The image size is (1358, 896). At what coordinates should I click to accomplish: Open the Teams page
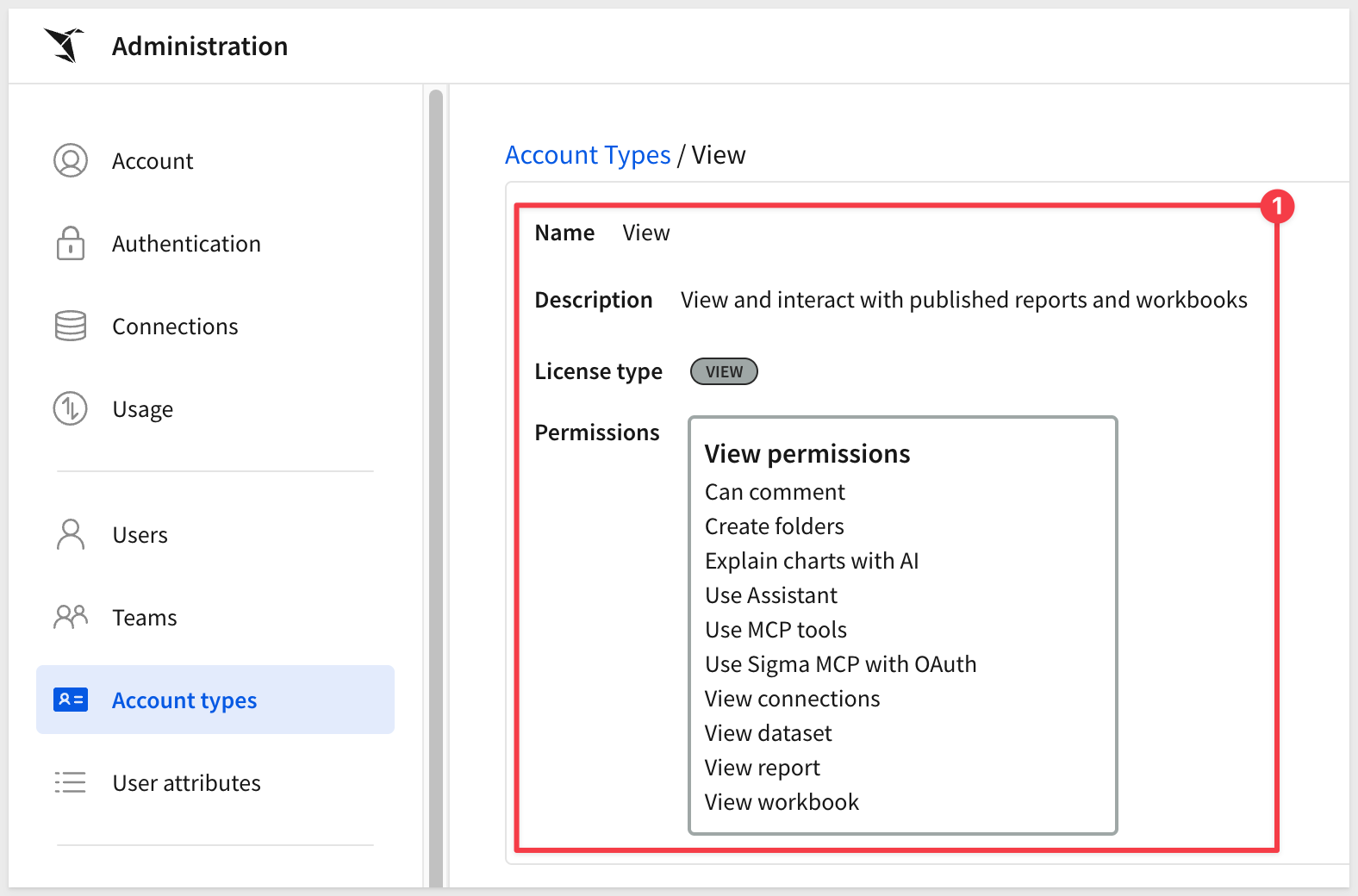215,617
